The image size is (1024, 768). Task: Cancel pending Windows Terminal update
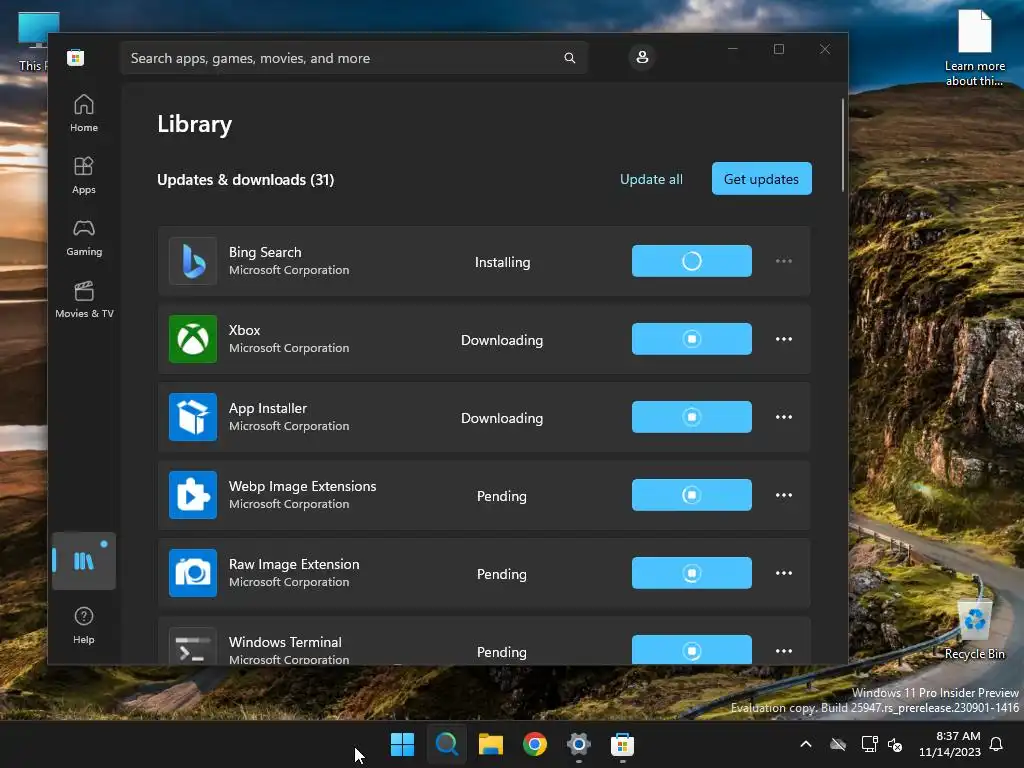tap(692, 649)
